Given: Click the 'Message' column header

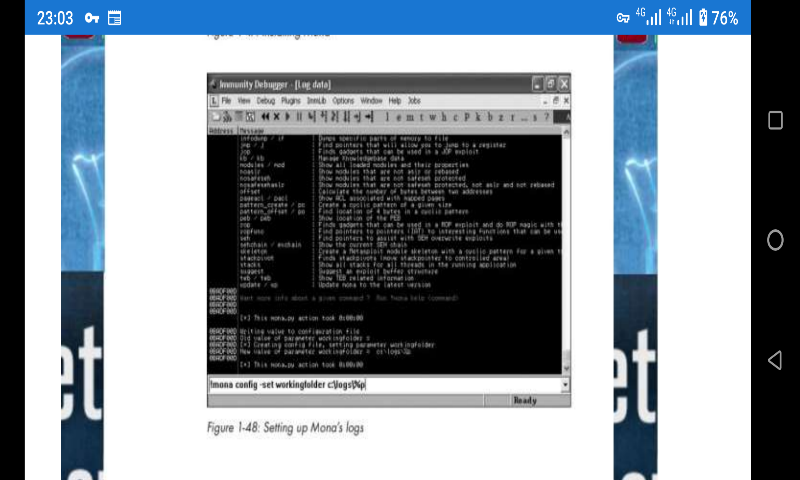Looking at the screenshot, I should click(252, 131).
